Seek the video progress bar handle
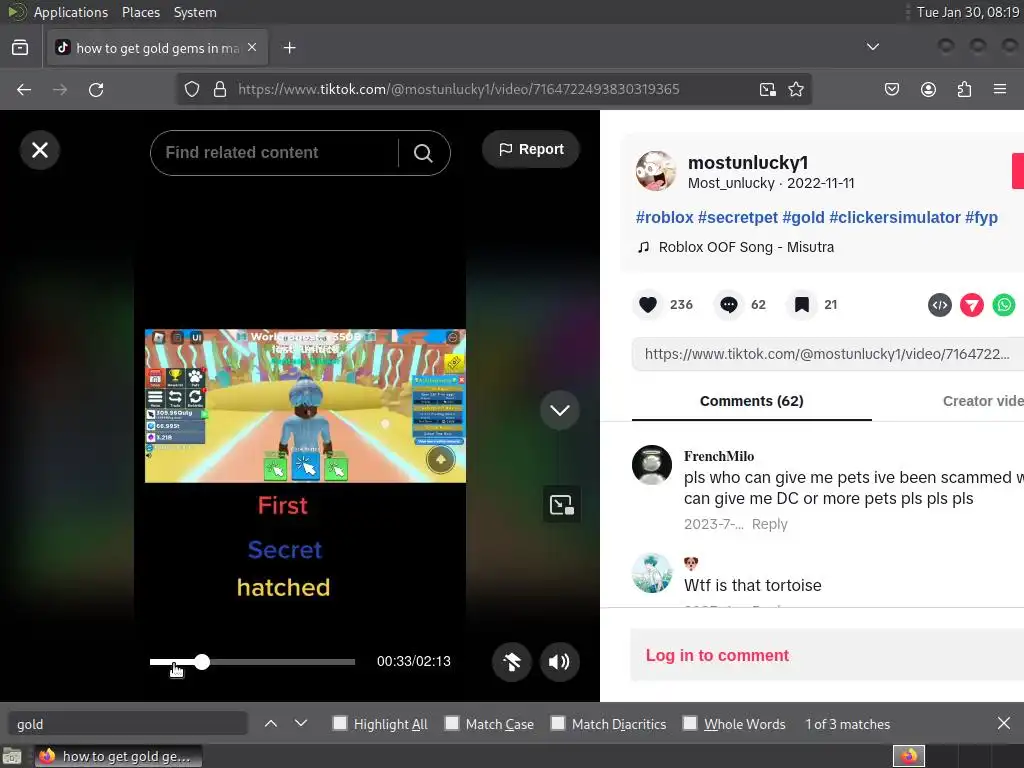Image resolution: width=1024 pixels, height=768 pixels. point(202,662)
